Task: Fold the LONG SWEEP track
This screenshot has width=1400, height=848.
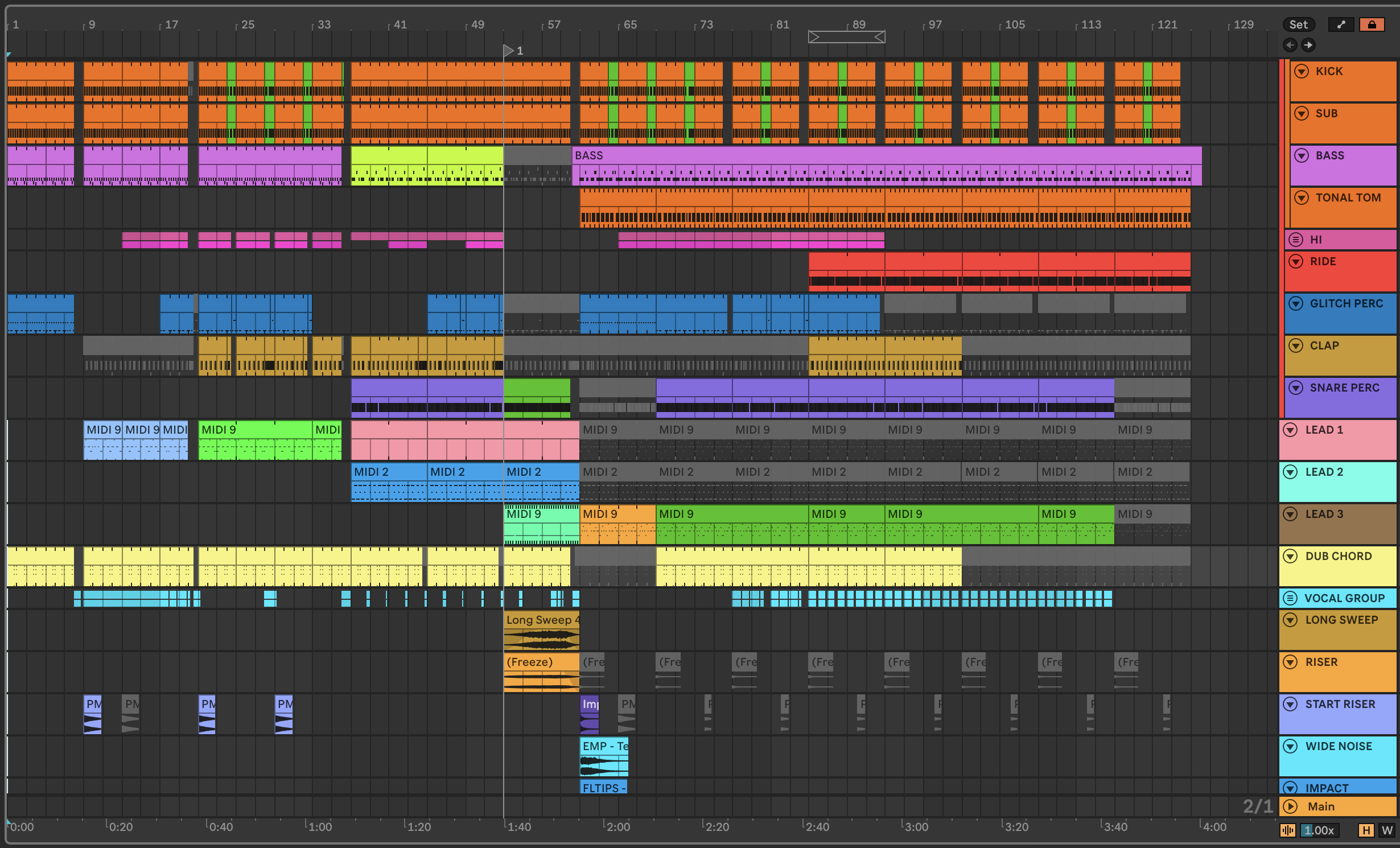Action: pyautogui.click(x=1290, y=620)
